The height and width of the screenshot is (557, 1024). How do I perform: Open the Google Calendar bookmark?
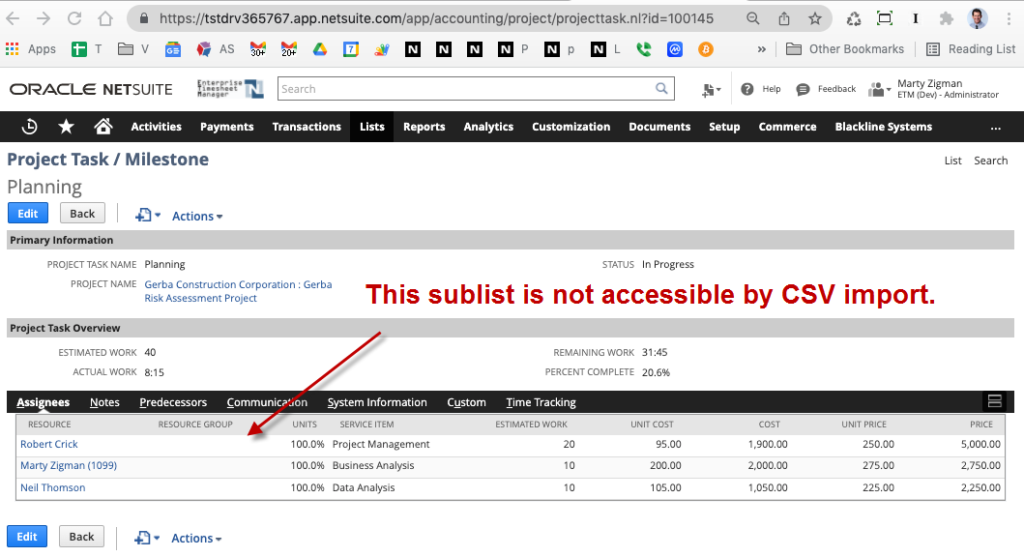tap(351, 49)
